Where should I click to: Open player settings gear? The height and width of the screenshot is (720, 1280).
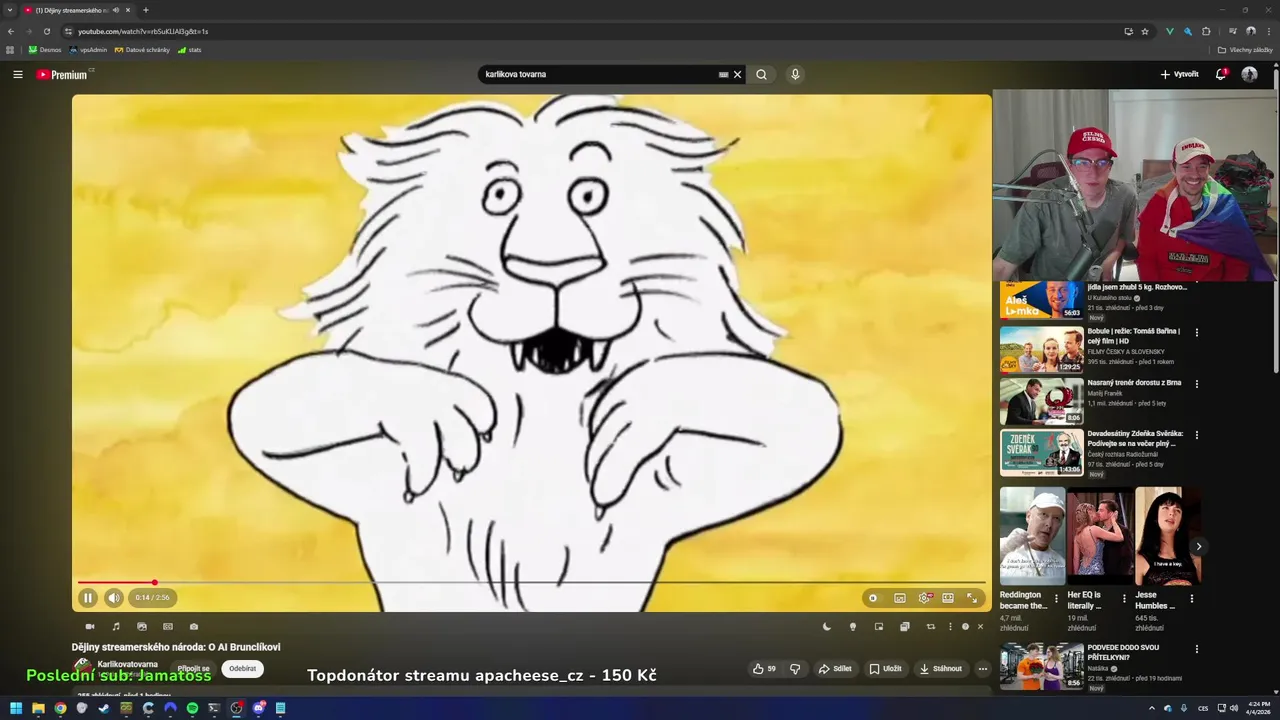tap(925, 598)
